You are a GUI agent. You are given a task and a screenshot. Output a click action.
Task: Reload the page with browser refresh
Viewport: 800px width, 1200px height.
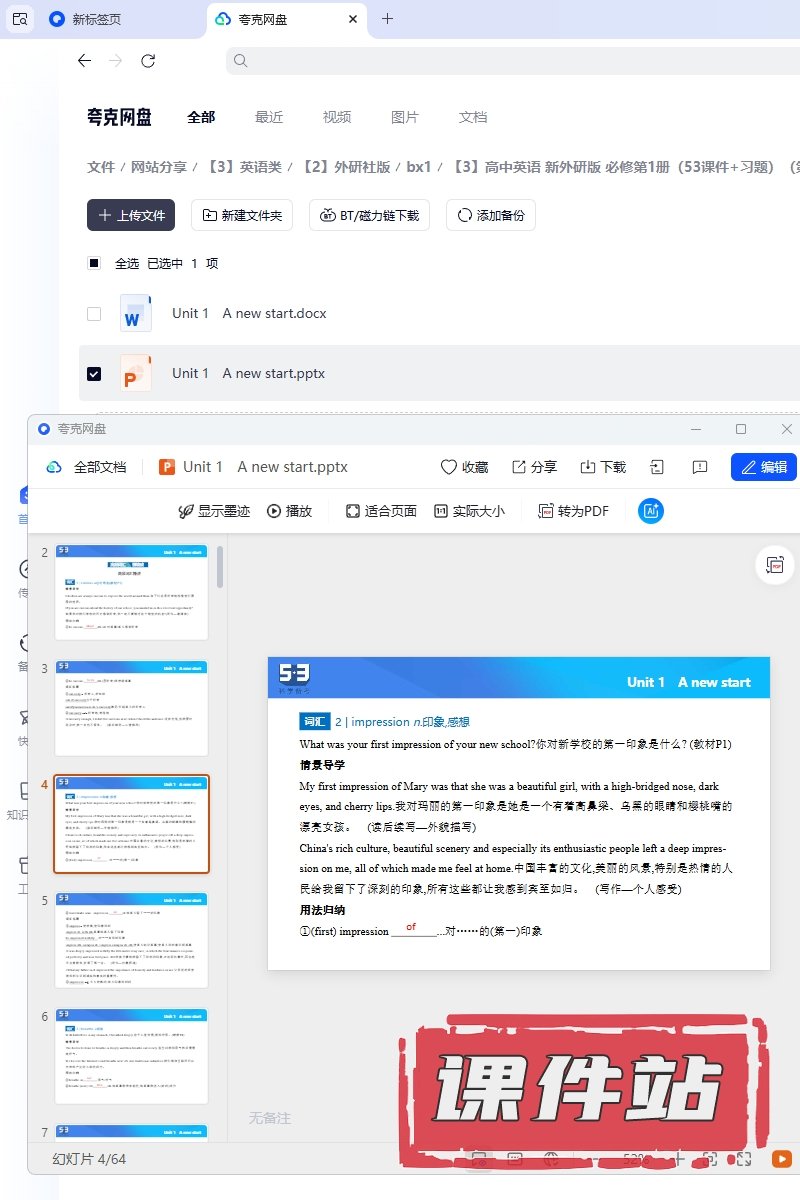coord(148,61)
